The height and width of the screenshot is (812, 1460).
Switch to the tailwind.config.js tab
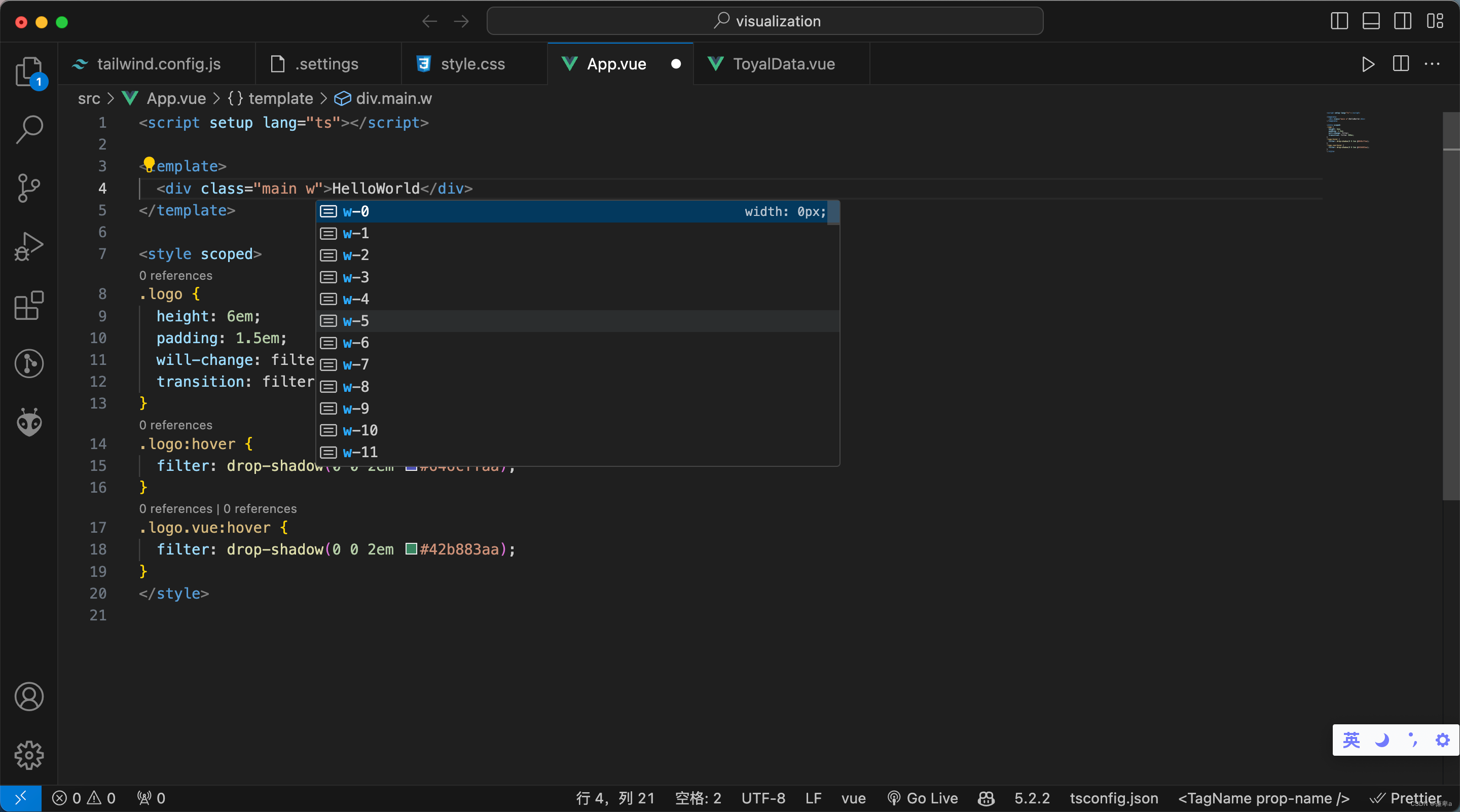157,64
